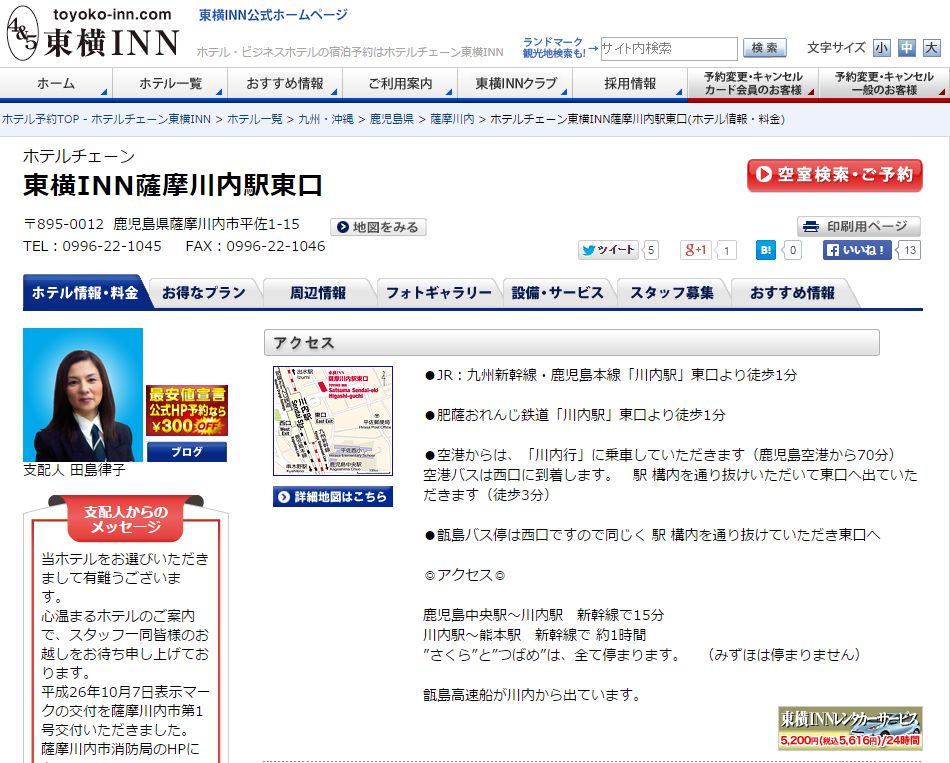Open the ホーム menu
Viewport: 950px width, 763px height.
[56, 84]
